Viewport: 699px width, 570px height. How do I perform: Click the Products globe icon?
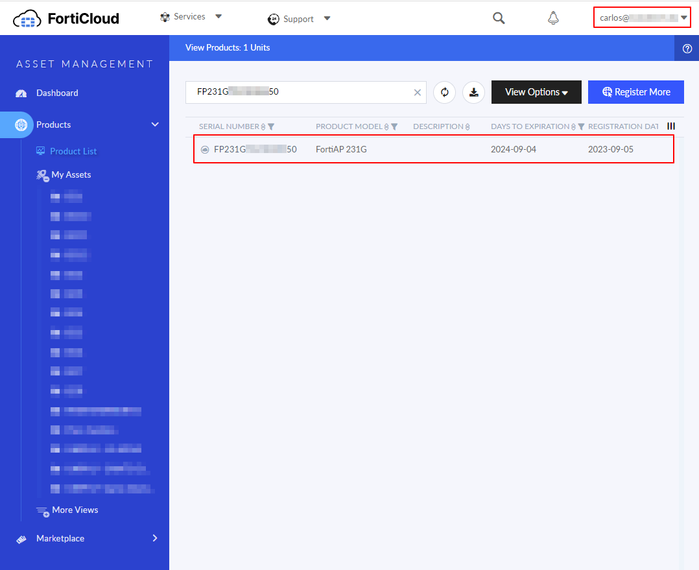21,125
